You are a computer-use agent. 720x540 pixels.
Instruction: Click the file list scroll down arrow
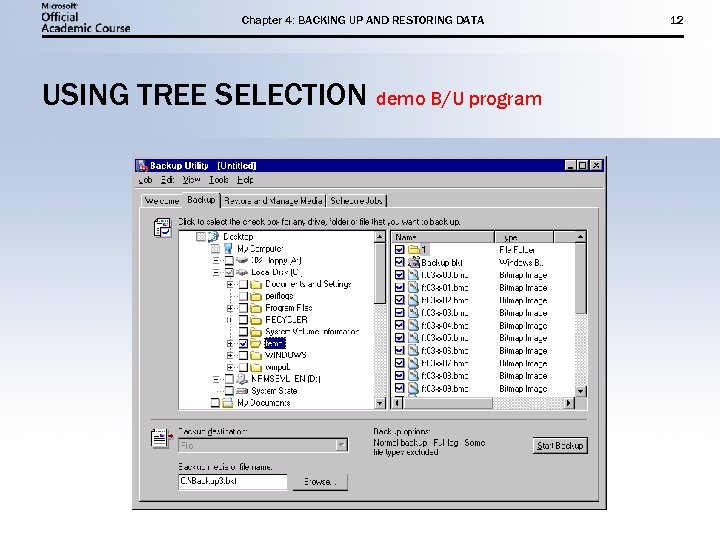[580, 391]
